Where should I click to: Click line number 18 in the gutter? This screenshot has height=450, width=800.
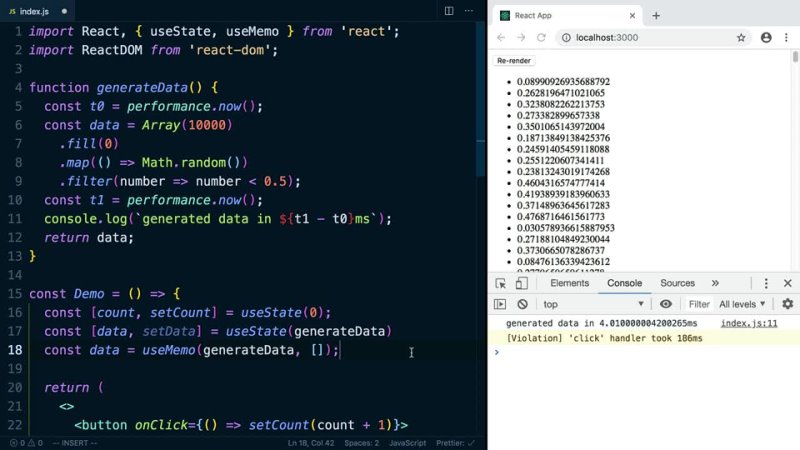(15, 350)
